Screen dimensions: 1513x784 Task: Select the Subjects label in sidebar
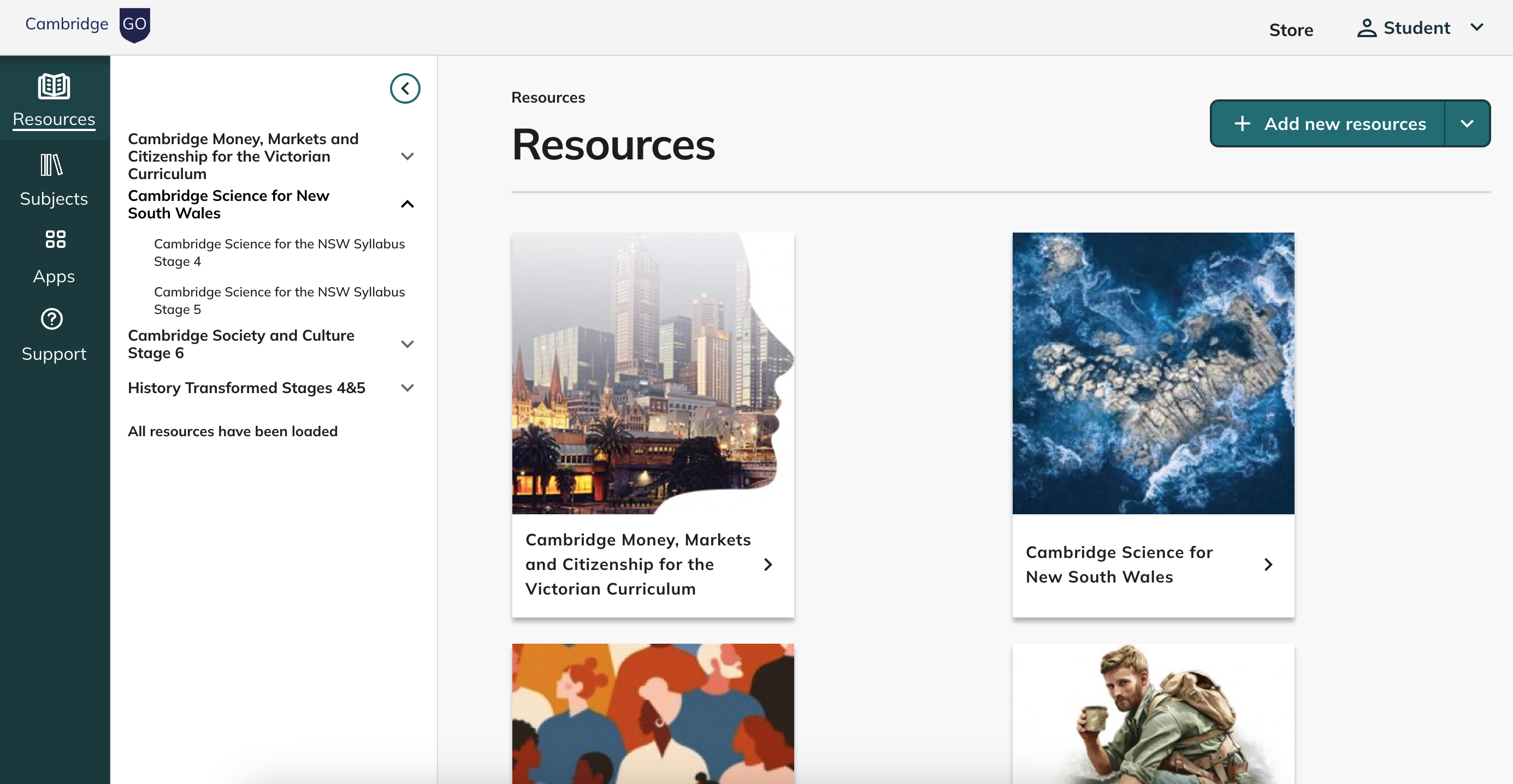[54, 199]
